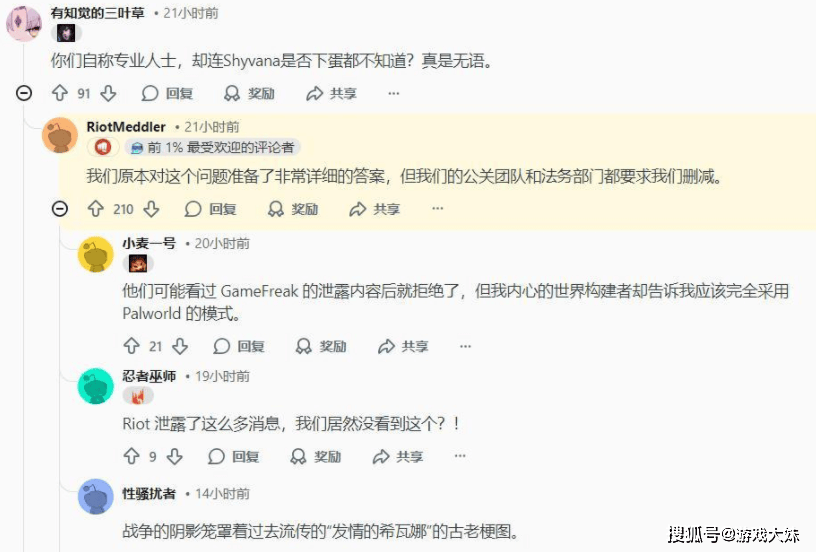Click the 奖励 award icon under RiotMeddler's comment
816x552 pixels.
point(275,209)
